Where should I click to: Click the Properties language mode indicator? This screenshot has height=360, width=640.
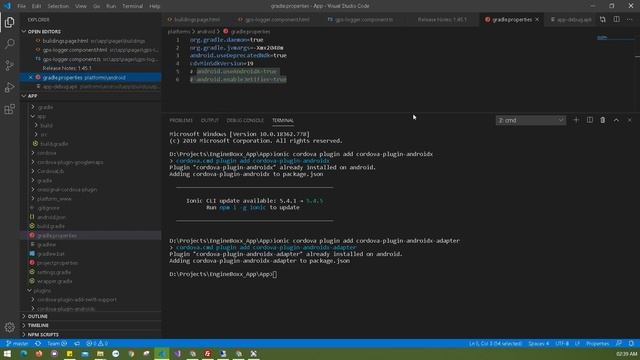[598, 343]
